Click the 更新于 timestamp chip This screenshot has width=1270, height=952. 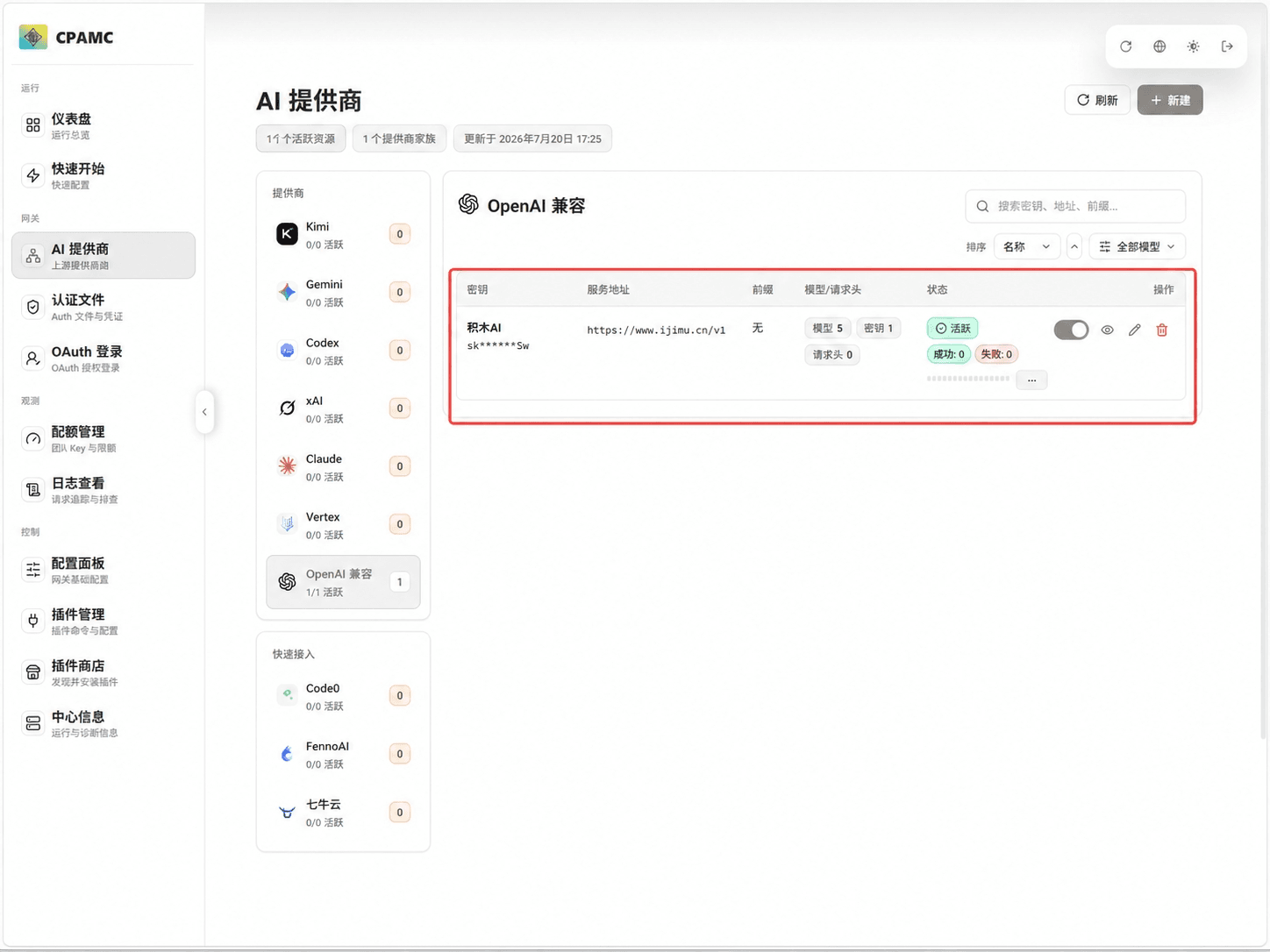[532, 139]
